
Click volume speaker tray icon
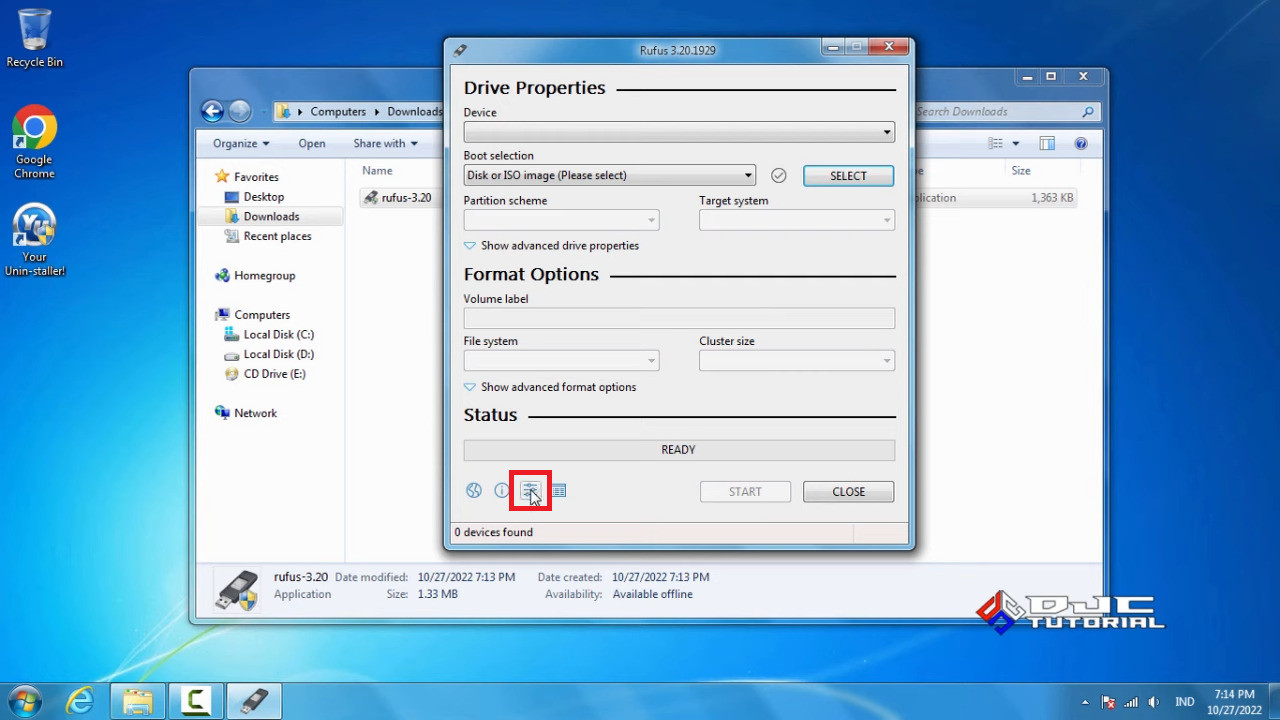(1154, 702)
